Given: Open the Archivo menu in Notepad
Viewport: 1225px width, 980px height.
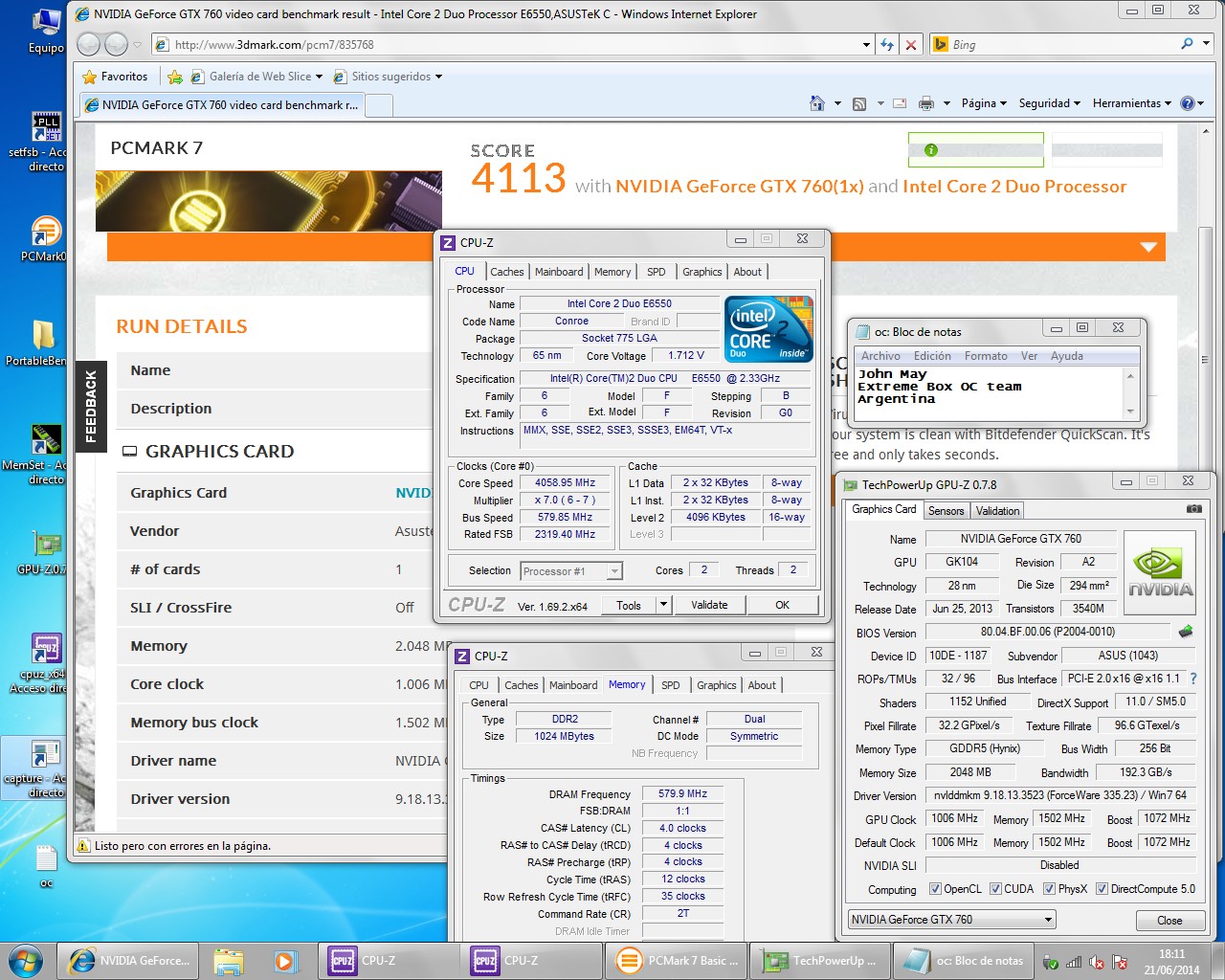Looking at the screenshot, I should 880,356.
